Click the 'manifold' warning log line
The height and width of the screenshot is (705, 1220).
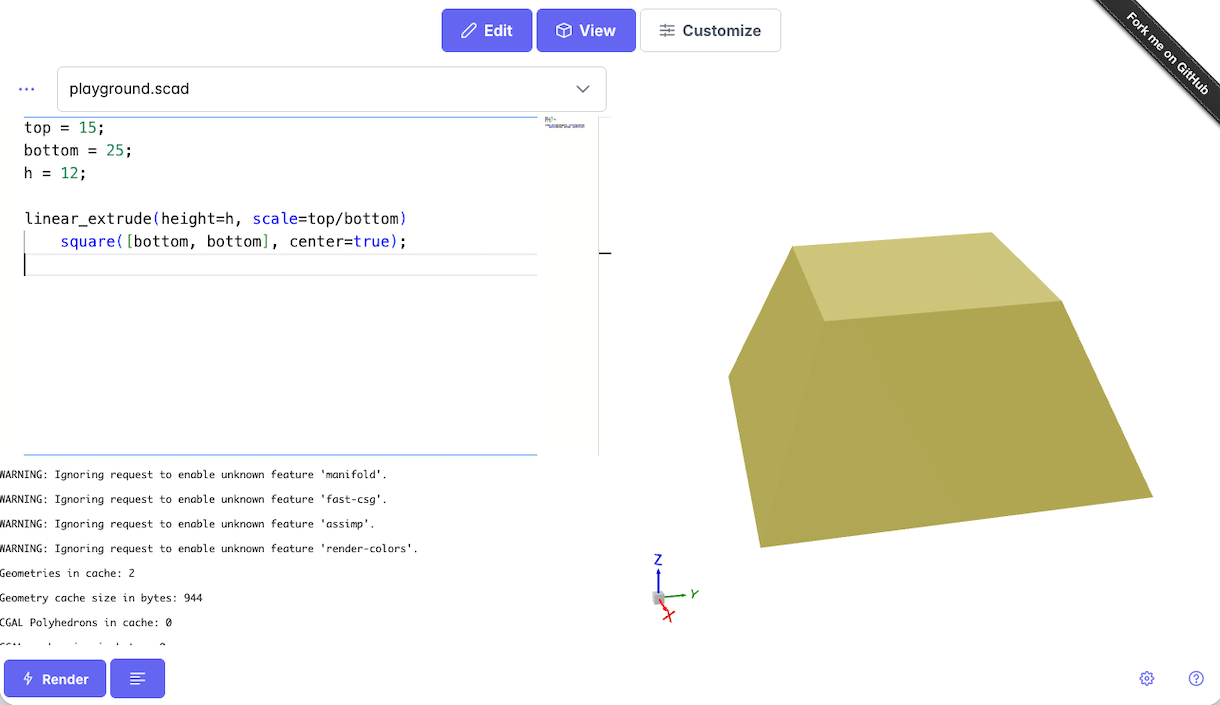[x=193, y=475]
